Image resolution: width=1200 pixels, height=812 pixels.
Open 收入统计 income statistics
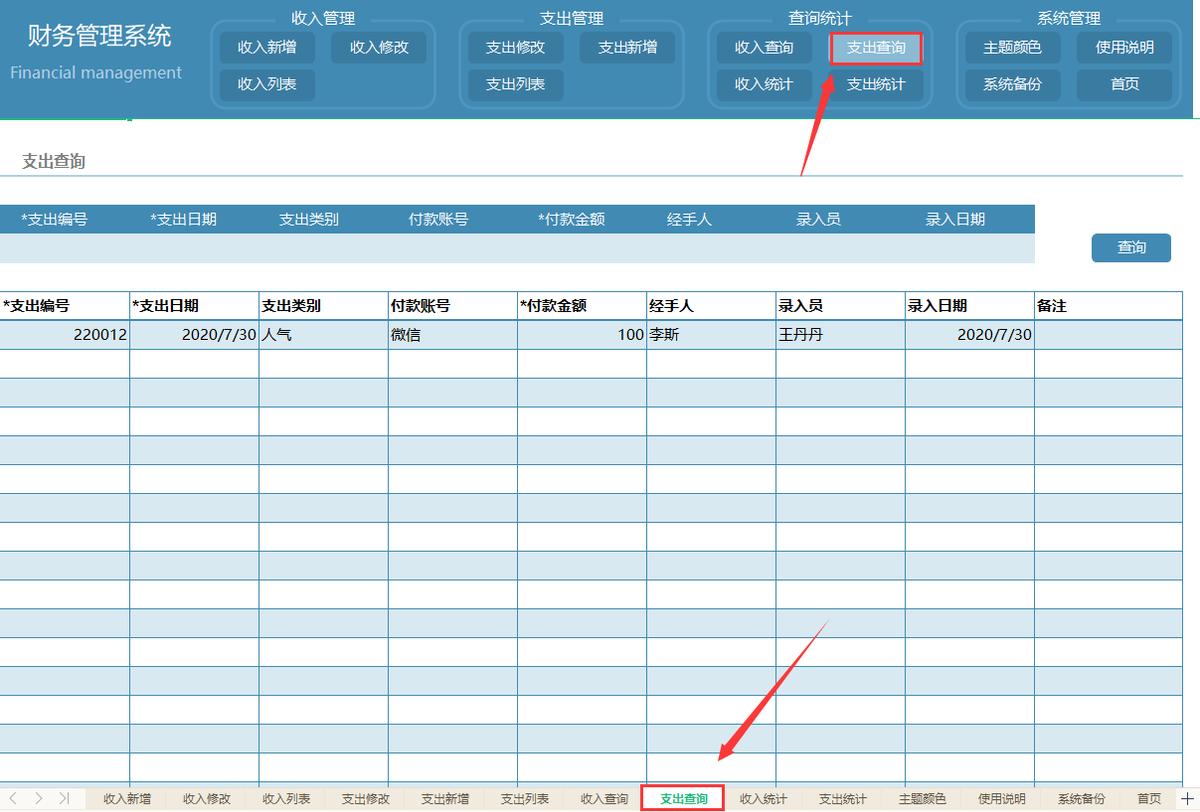tap(763, 84)
